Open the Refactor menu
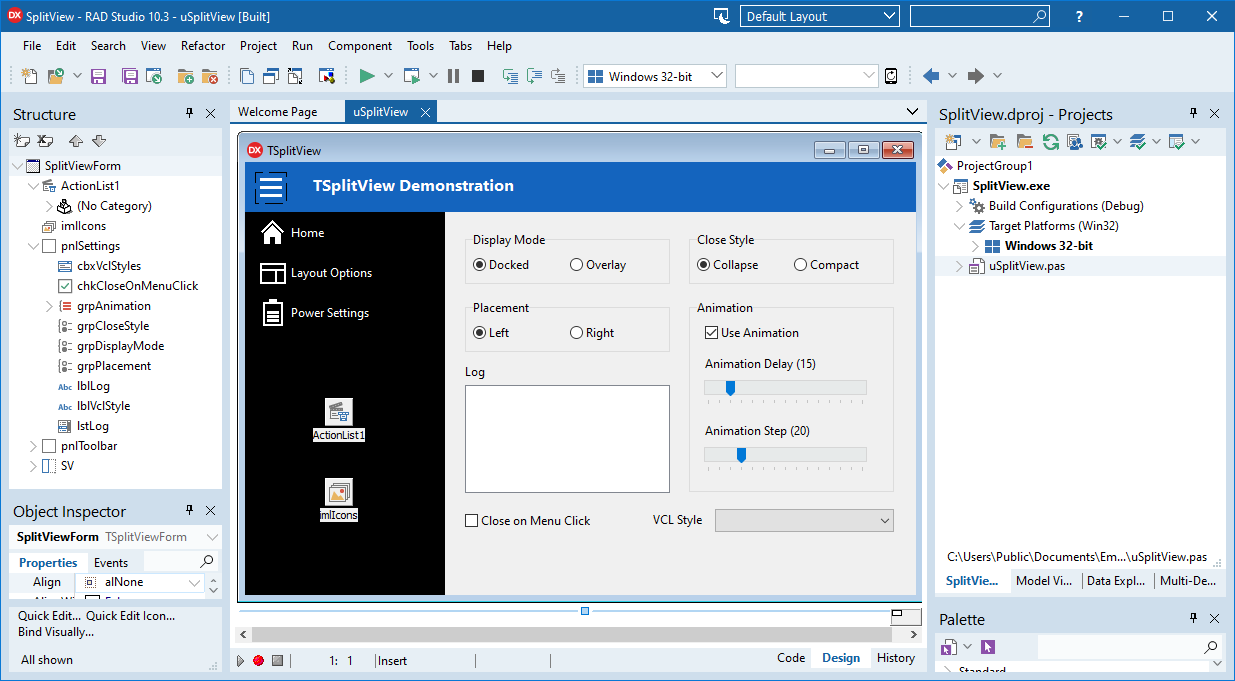1235x681 pixels. click(203, 46)
